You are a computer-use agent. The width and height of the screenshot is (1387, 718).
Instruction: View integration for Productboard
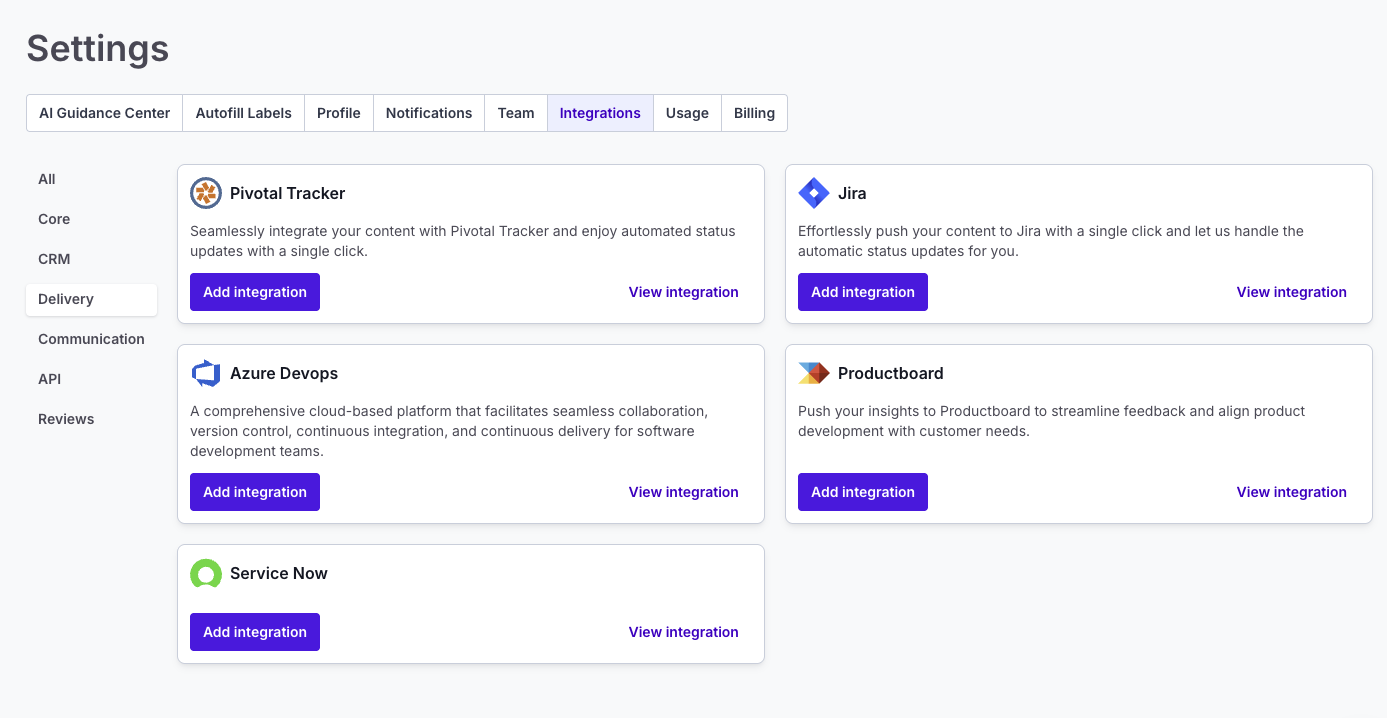pyautogui.click(x=1292, y=492)
